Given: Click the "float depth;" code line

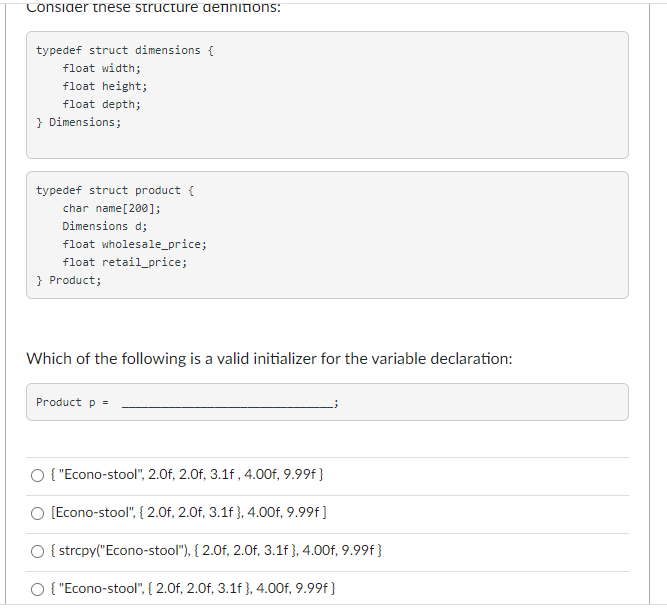Looking at the screenshot, I should pyautogui.click(x=101, y=104).
